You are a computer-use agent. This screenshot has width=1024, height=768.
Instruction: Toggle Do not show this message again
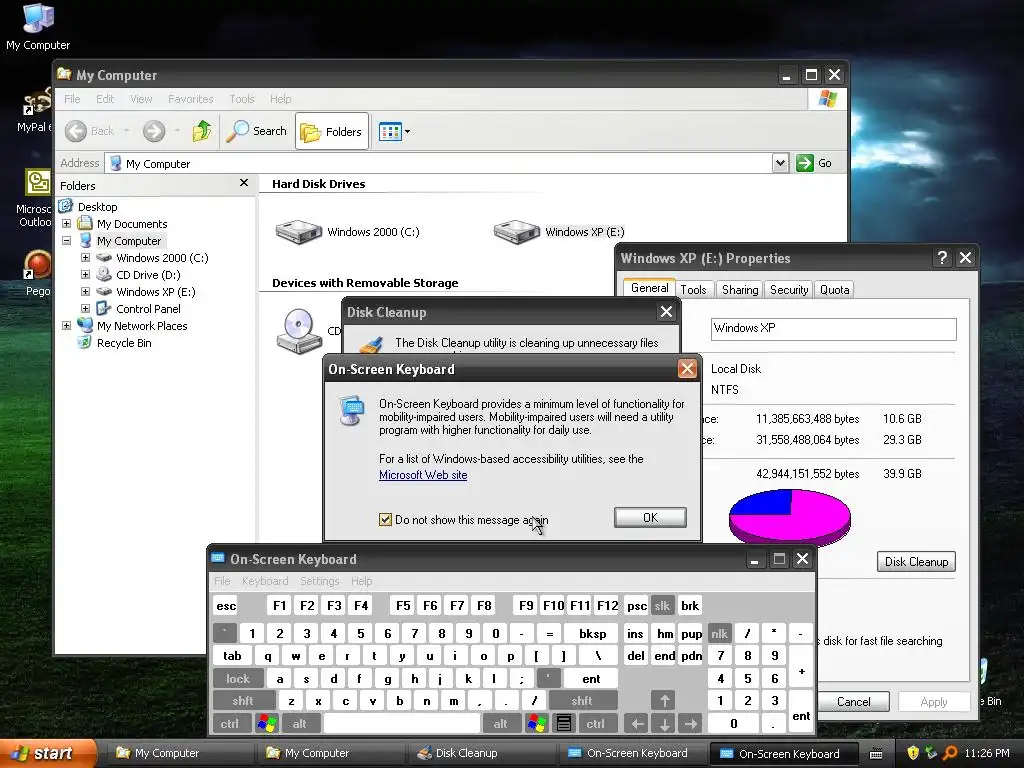(x=385, y=520)
